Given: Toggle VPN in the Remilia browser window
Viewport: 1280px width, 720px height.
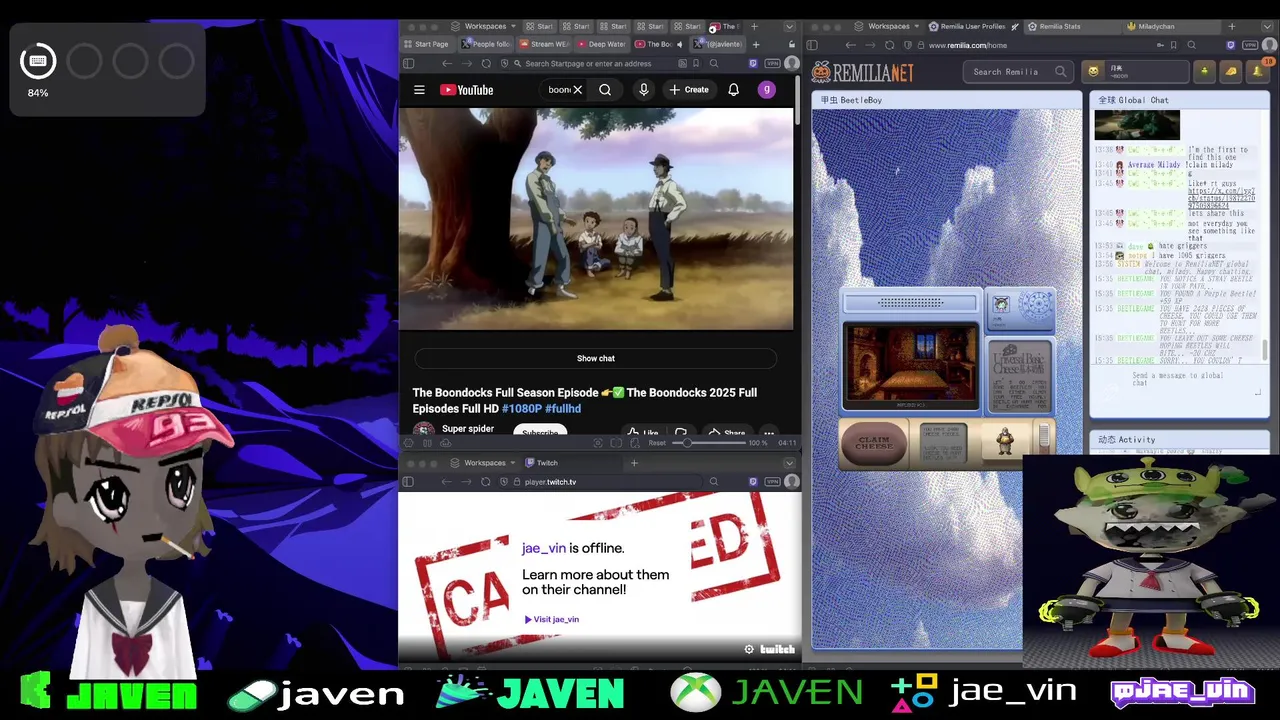Looking at the screenshot, I should 1250,45.
